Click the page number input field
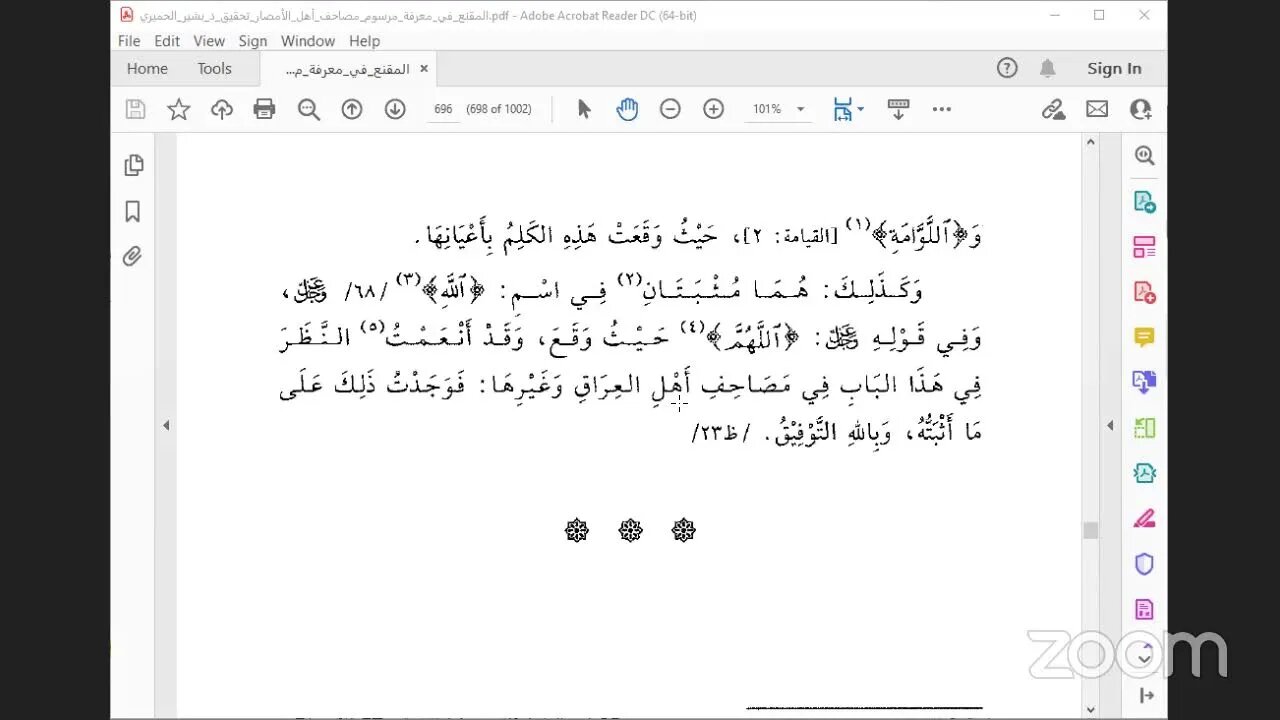 coord(444,109)
